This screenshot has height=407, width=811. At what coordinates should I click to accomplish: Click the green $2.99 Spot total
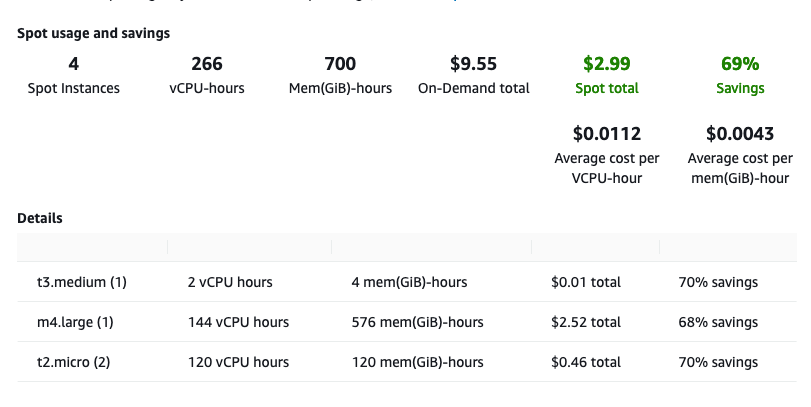click(x=607, y=64)
